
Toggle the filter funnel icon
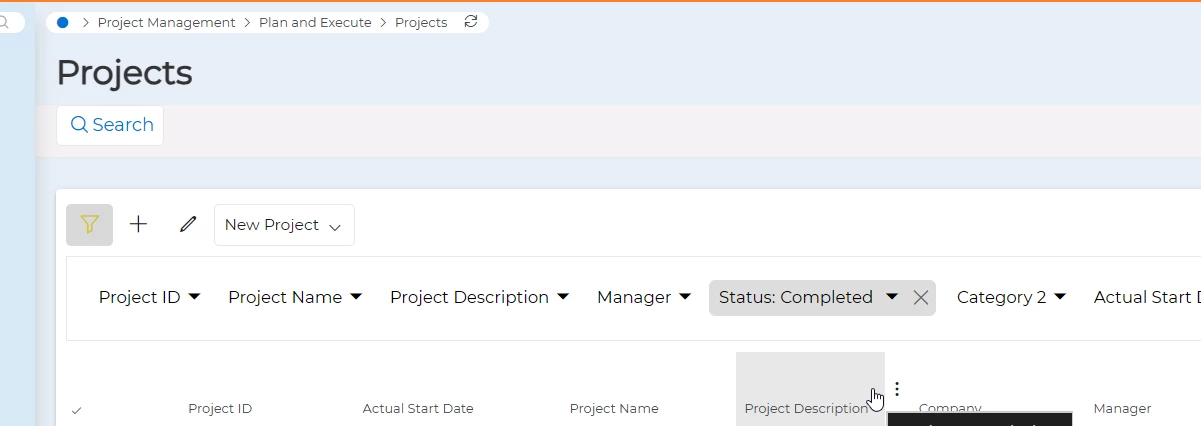[90, 225]
